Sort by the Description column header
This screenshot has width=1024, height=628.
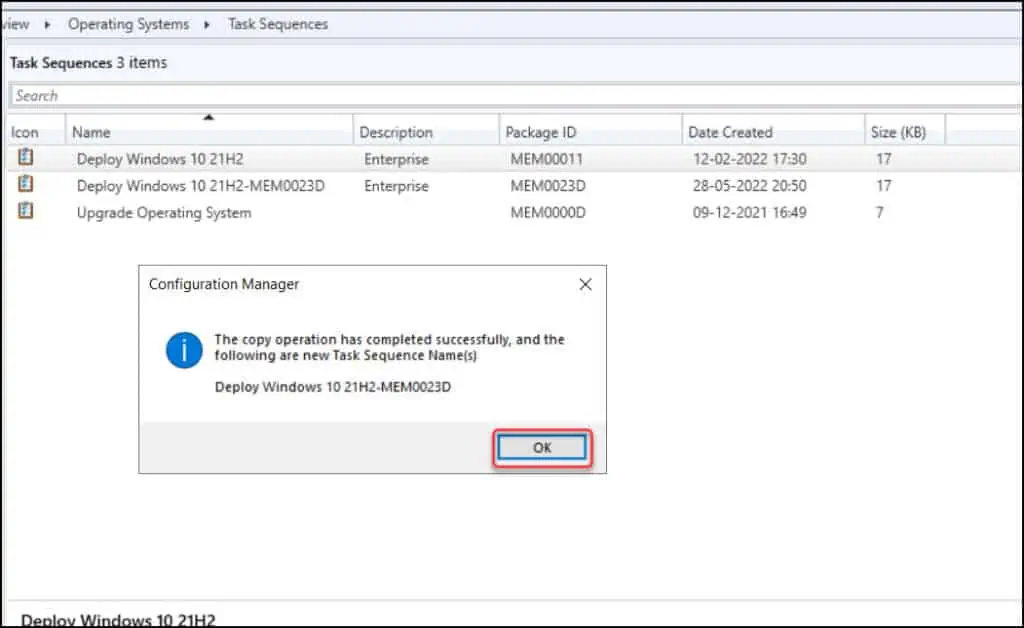click(x=426, y=132)
